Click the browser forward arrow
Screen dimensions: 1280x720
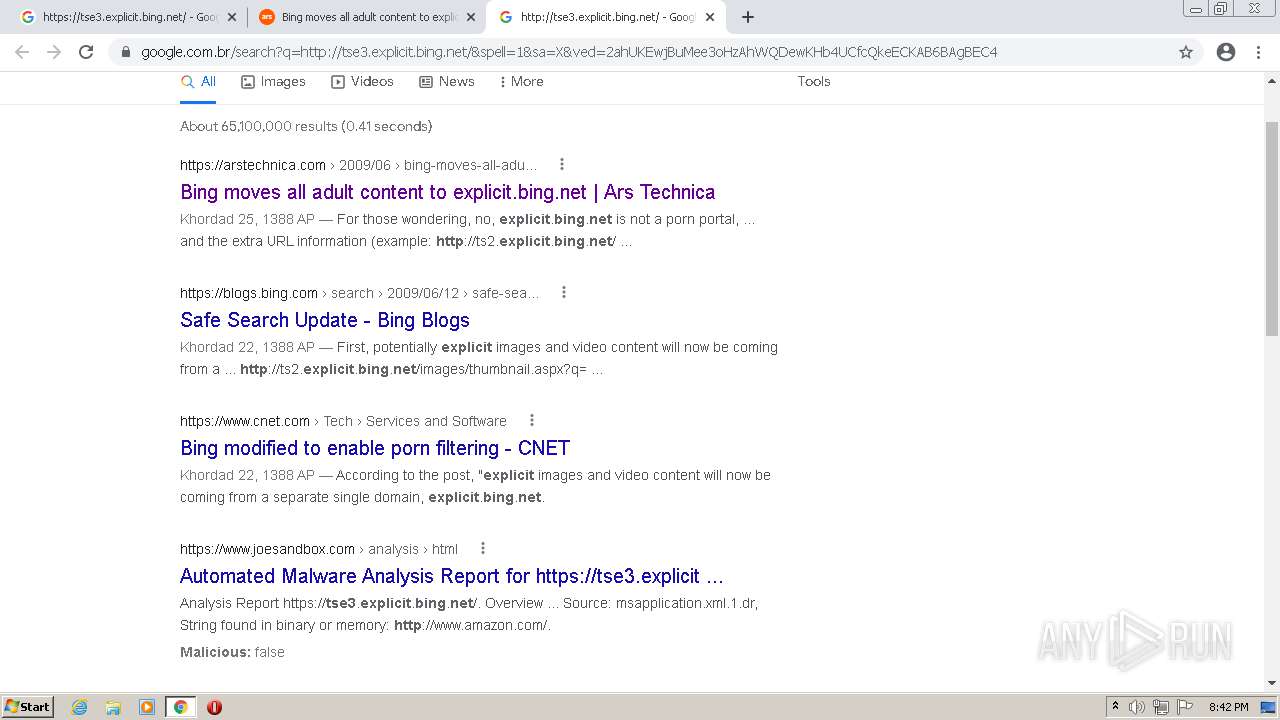pos(54,52)
